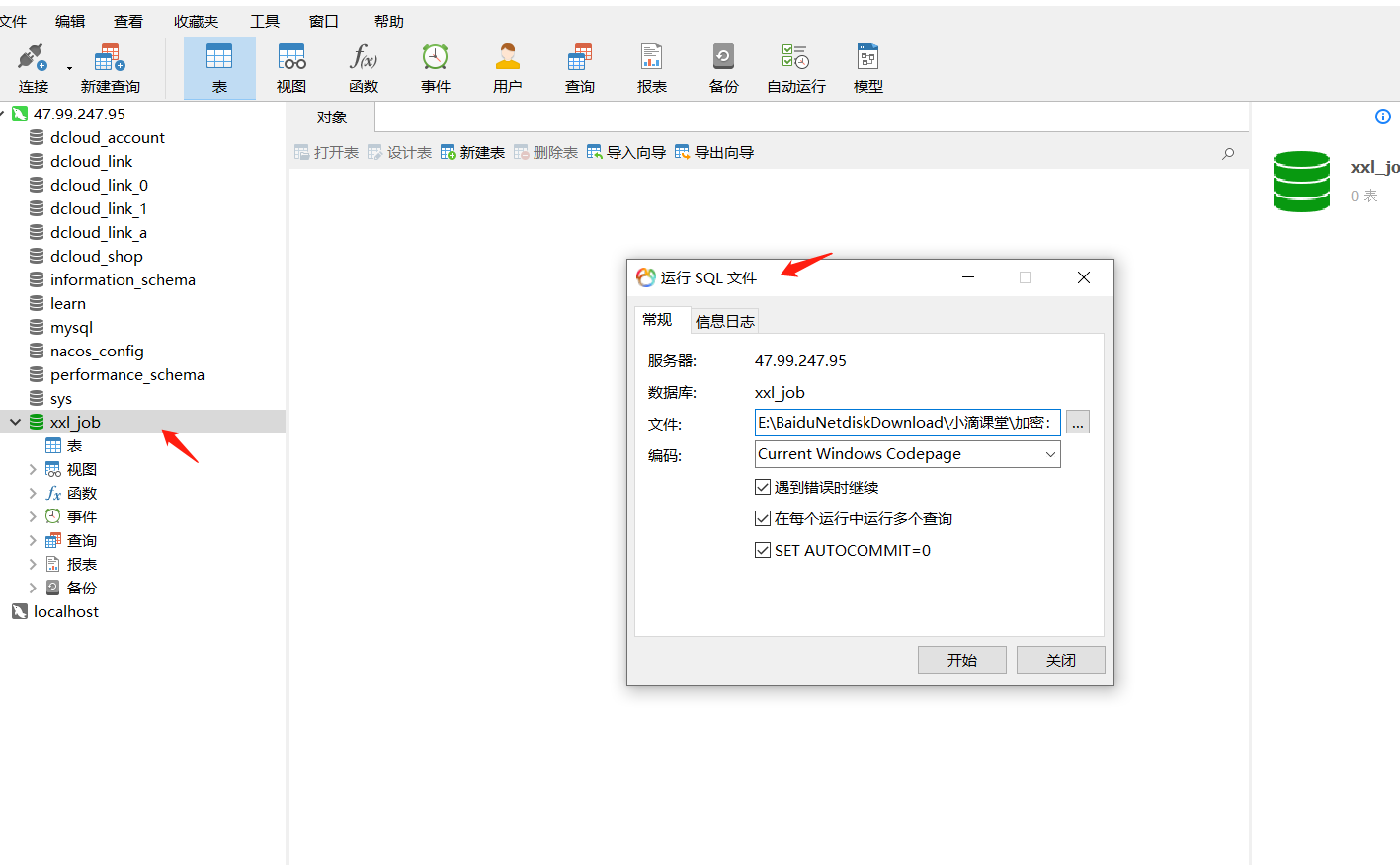Click the info icon in the right panel
1400x865 pixels.
coord(1383,117)
